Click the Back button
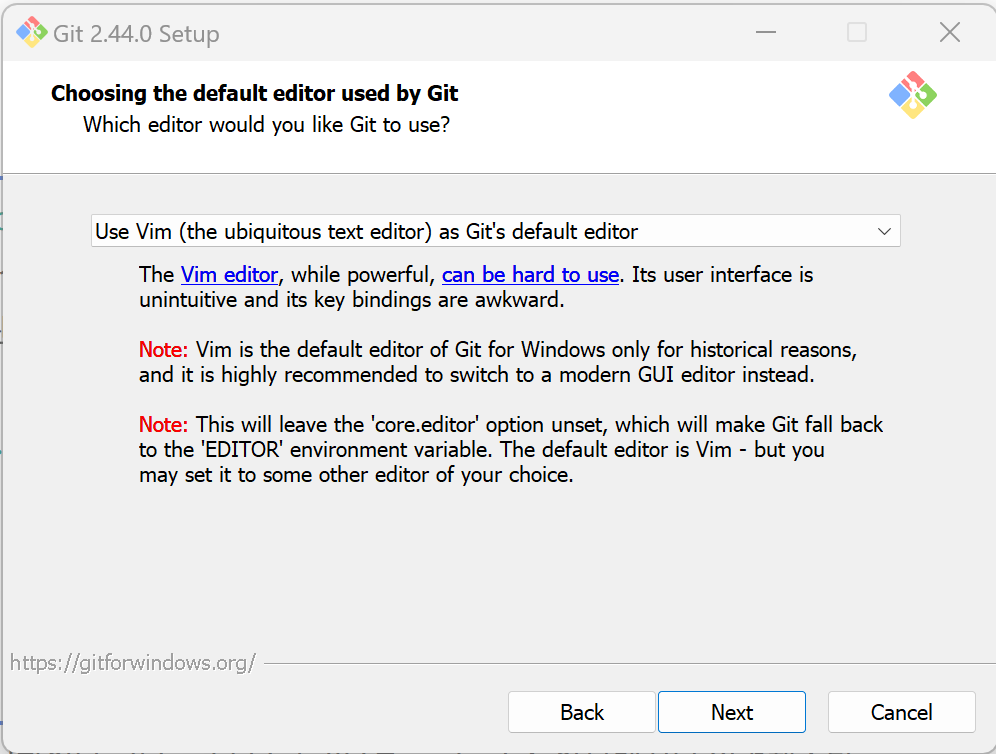Screen dimensions: 996x754 click(582, 712)
